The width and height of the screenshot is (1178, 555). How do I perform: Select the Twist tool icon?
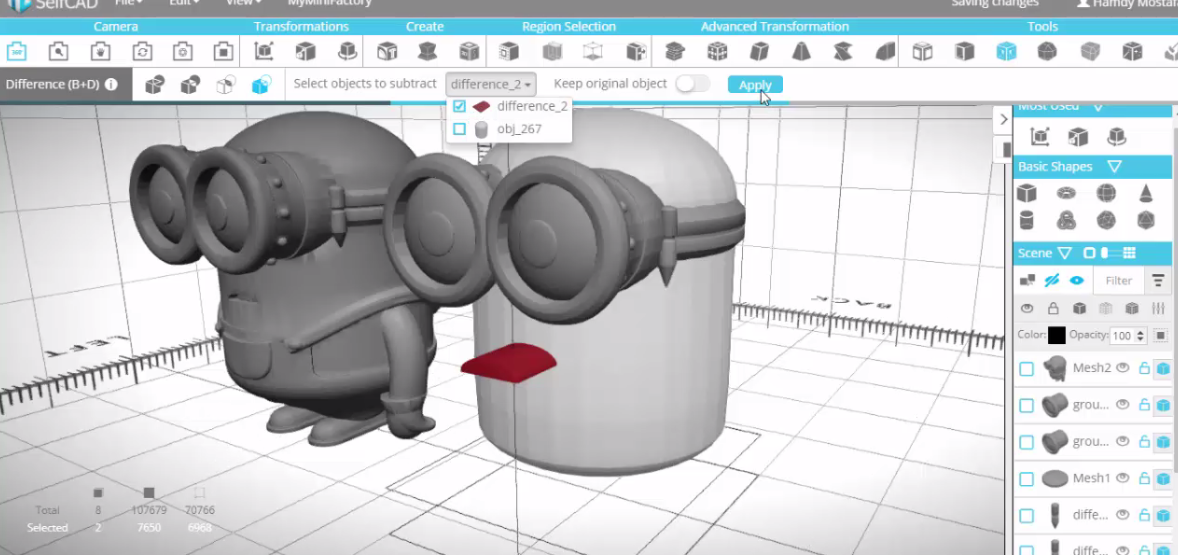pos(843,52)
